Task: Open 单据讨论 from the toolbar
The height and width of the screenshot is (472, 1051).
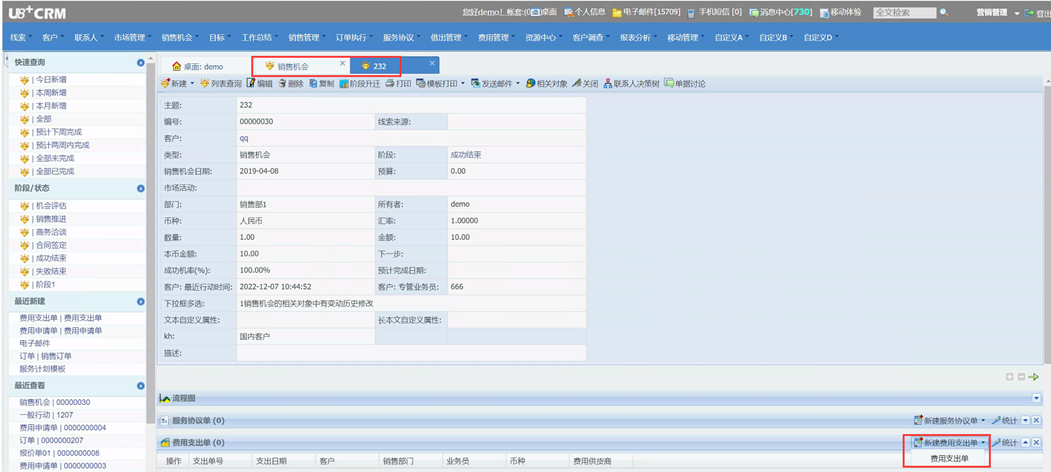Action: 684,84
